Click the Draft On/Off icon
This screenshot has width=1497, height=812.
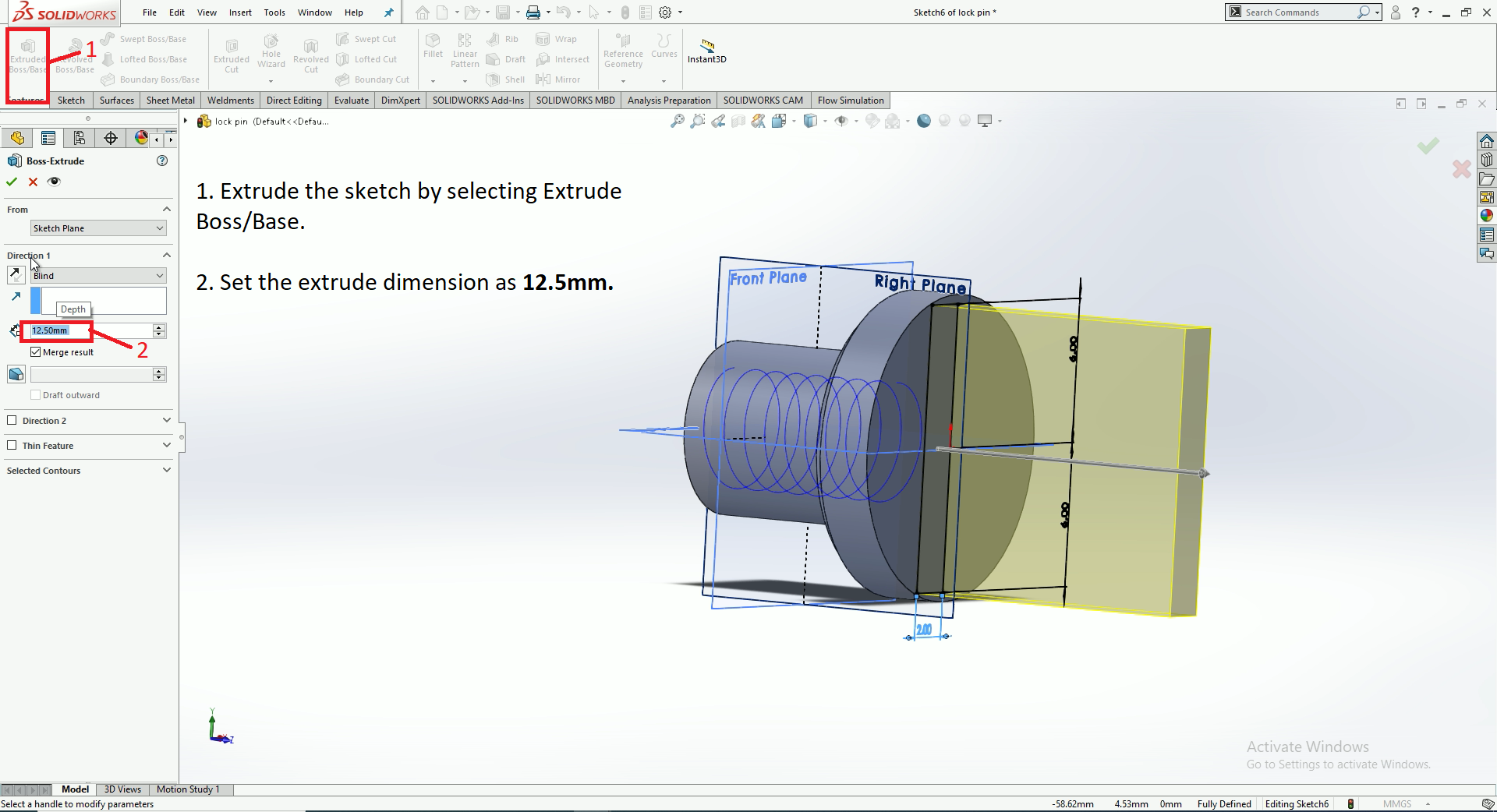click(x=16, y=374)
